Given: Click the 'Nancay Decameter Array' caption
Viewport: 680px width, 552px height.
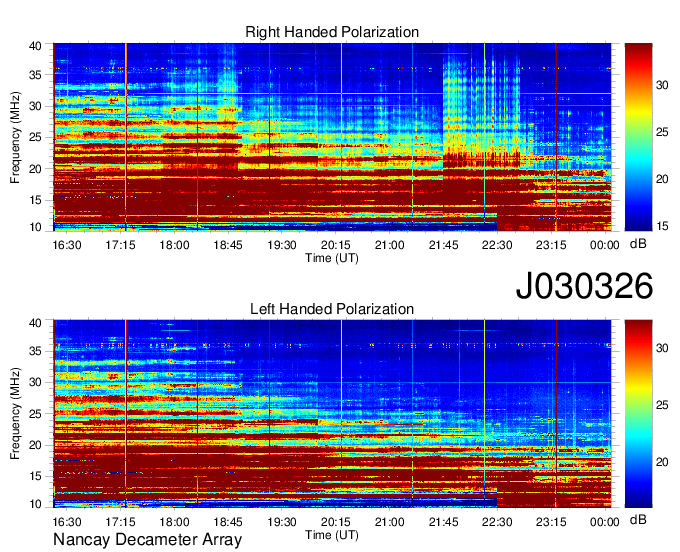Looking at the screenshot, I should [x=147, y=540].
